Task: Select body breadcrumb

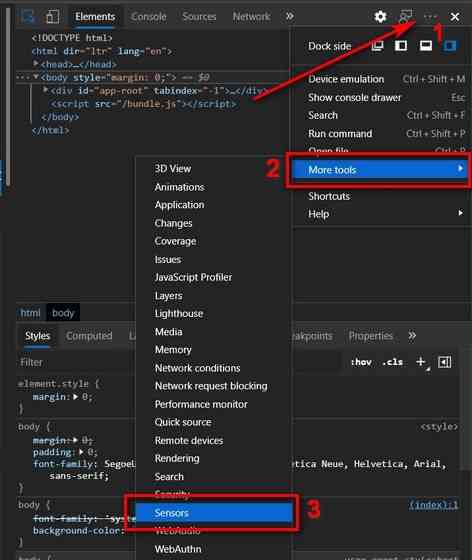Action: [63, 313]
